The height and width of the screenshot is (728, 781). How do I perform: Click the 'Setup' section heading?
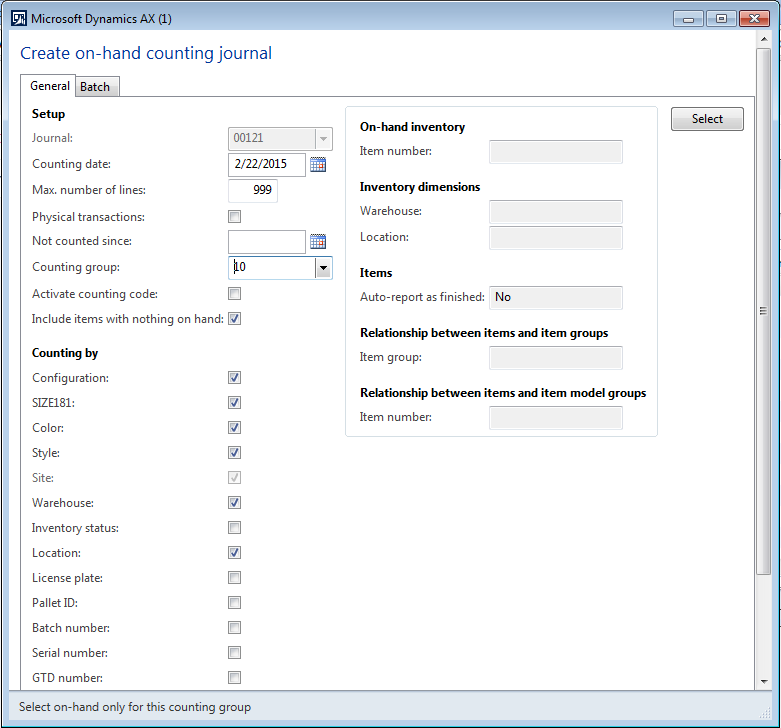pyautogui.click(x=48, y=114)
